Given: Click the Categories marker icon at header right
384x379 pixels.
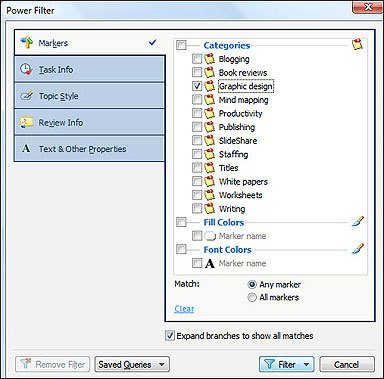Looking at the screenshot, I should click(357, 44).
